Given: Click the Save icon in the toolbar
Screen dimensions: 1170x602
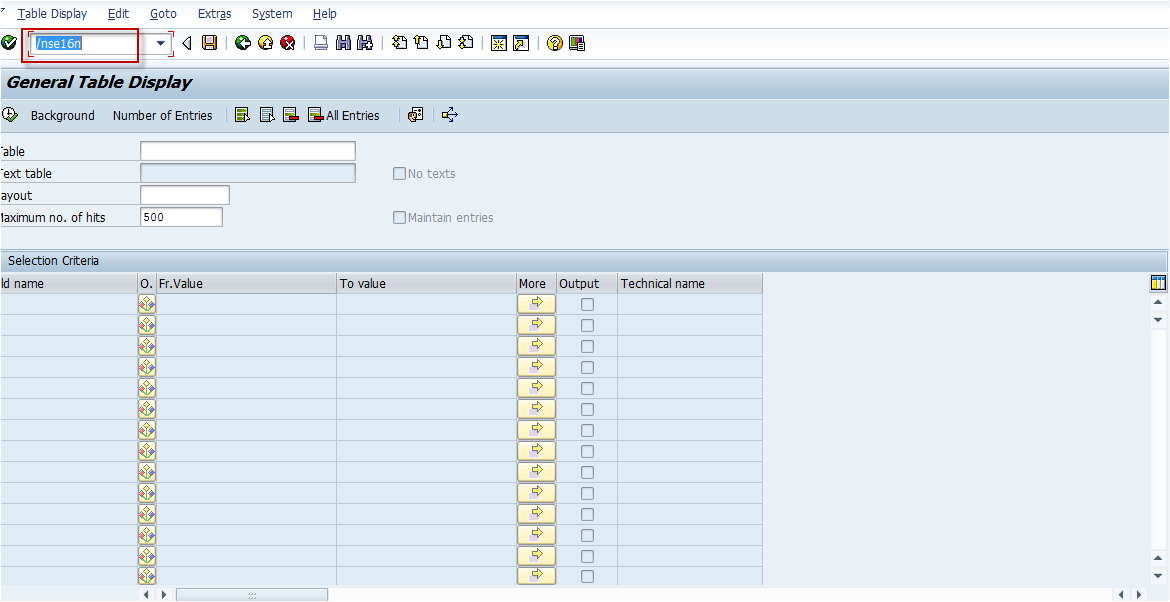Looking at the screenshot, I should 209,43.
